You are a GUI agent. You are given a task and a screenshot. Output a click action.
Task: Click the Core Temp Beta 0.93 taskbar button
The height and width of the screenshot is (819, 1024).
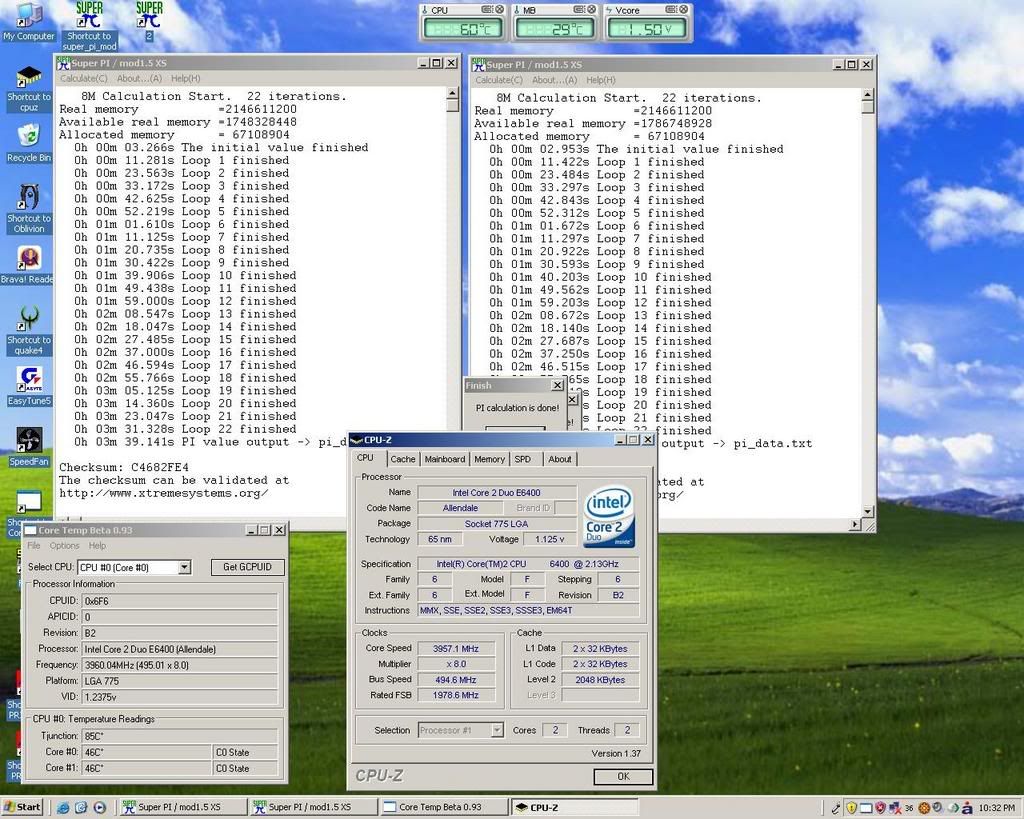point(444,807)
